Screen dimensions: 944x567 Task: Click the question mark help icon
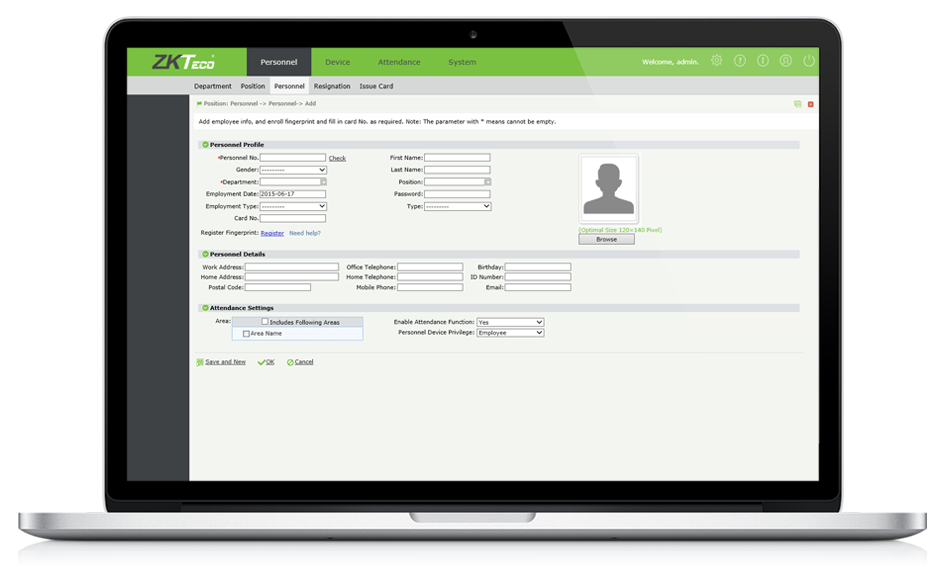tap(740, 61)
